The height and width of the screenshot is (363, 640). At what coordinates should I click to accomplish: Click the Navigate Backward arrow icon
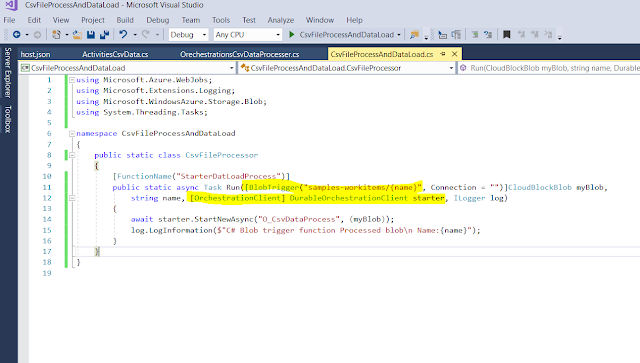coord(16,35)
